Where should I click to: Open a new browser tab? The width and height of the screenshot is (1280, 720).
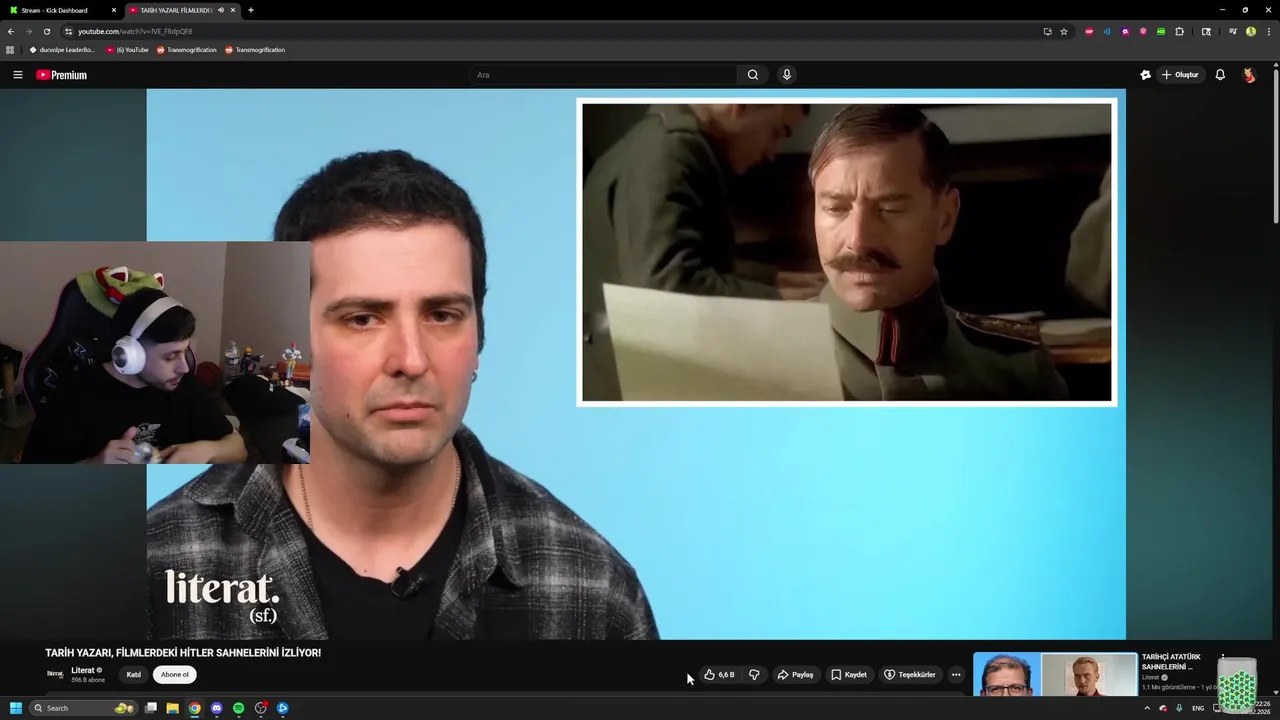[250, 10]
